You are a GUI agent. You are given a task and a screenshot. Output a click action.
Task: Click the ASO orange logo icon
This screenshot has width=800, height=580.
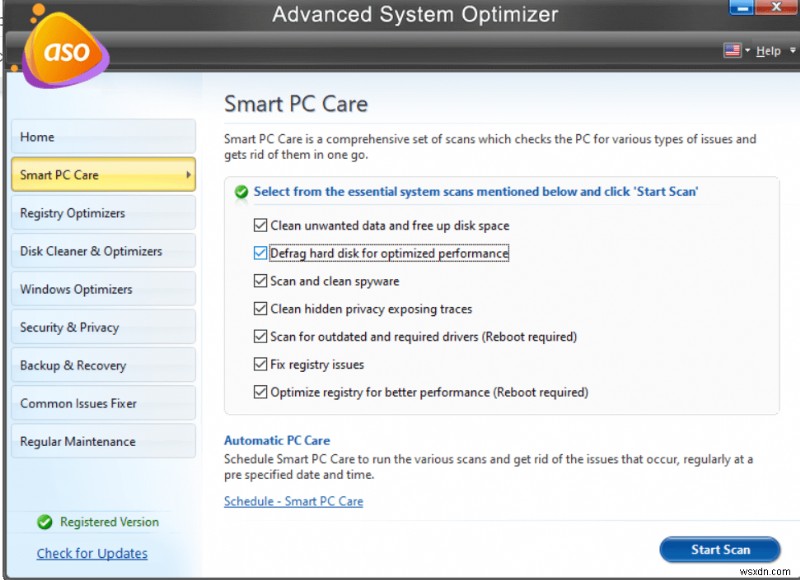tap(65, 50)
